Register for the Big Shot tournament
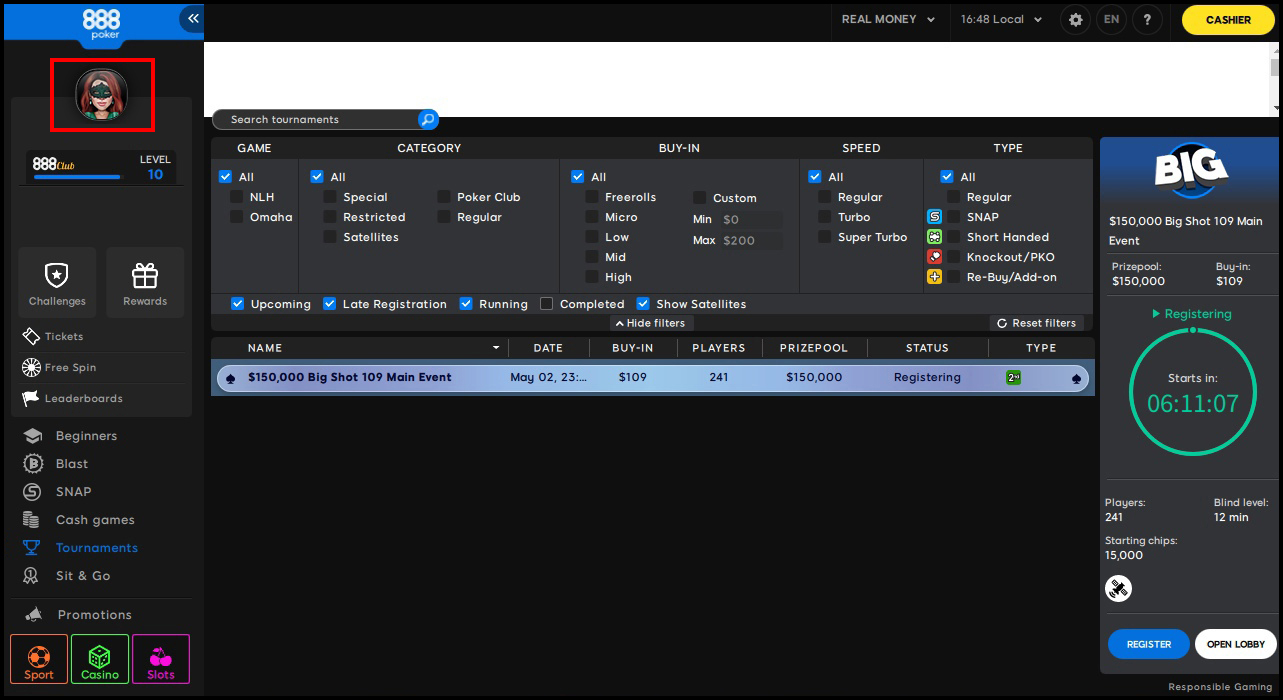Viewport: 1283px width, 700px height. [1149, 644]
